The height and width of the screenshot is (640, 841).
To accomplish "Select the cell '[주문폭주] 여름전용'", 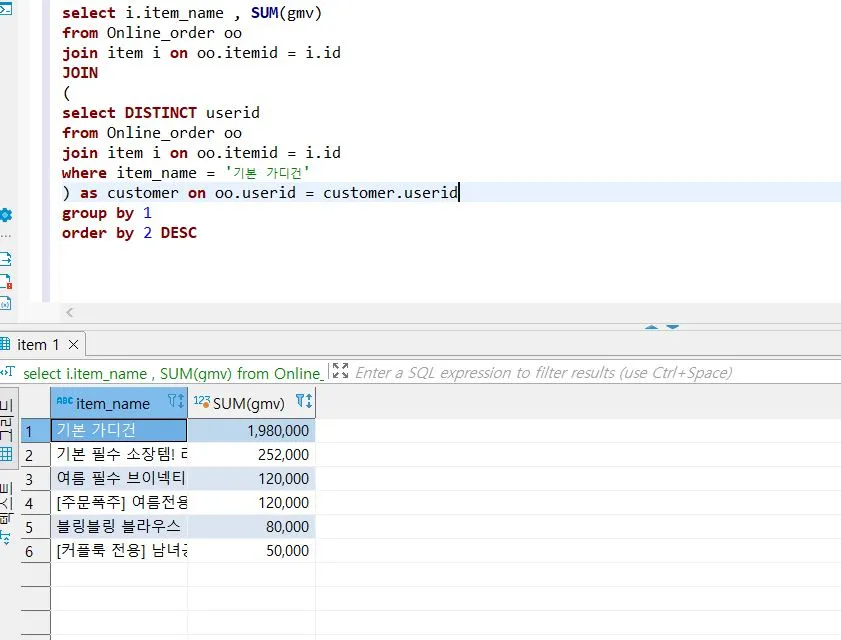I will point(119,503).
